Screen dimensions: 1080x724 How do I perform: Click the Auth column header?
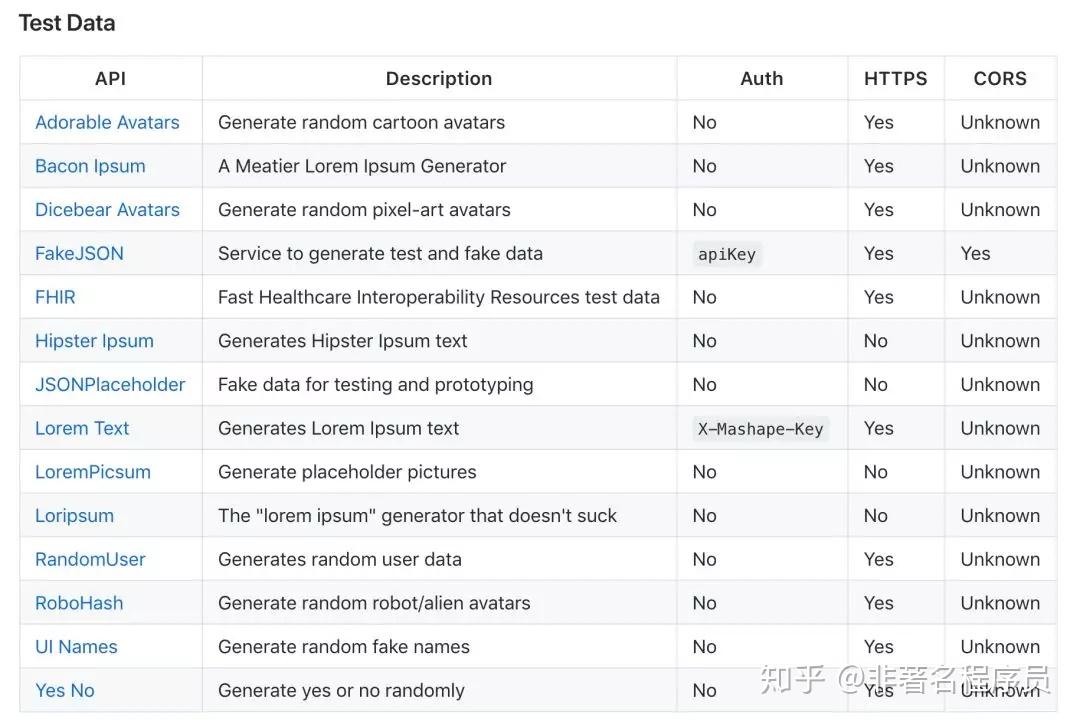click(x=761, y=78)
